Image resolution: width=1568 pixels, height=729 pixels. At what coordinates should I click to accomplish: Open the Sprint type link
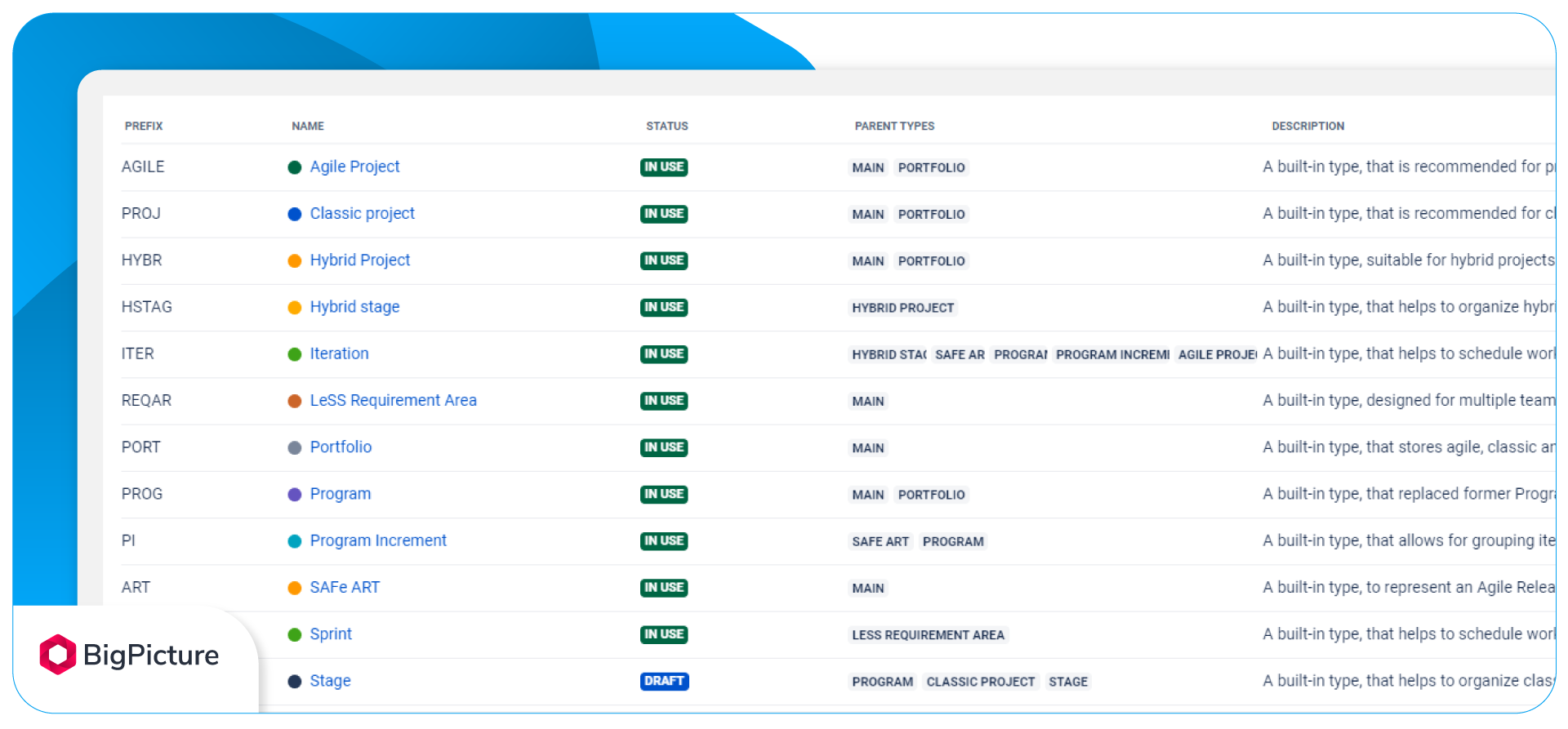coord(331,633)
